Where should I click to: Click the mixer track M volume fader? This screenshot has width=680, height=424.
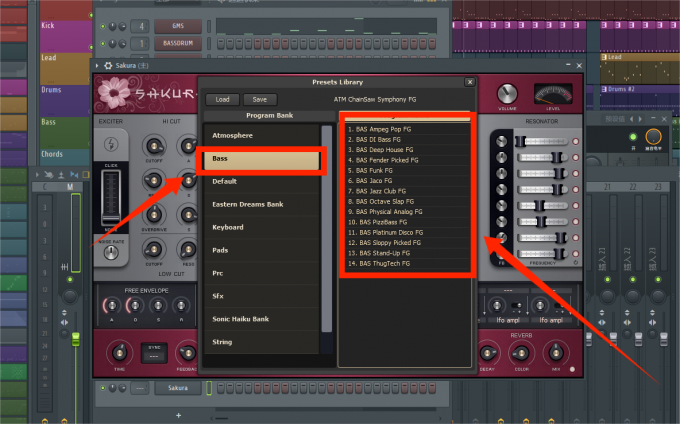coord(76,339)
